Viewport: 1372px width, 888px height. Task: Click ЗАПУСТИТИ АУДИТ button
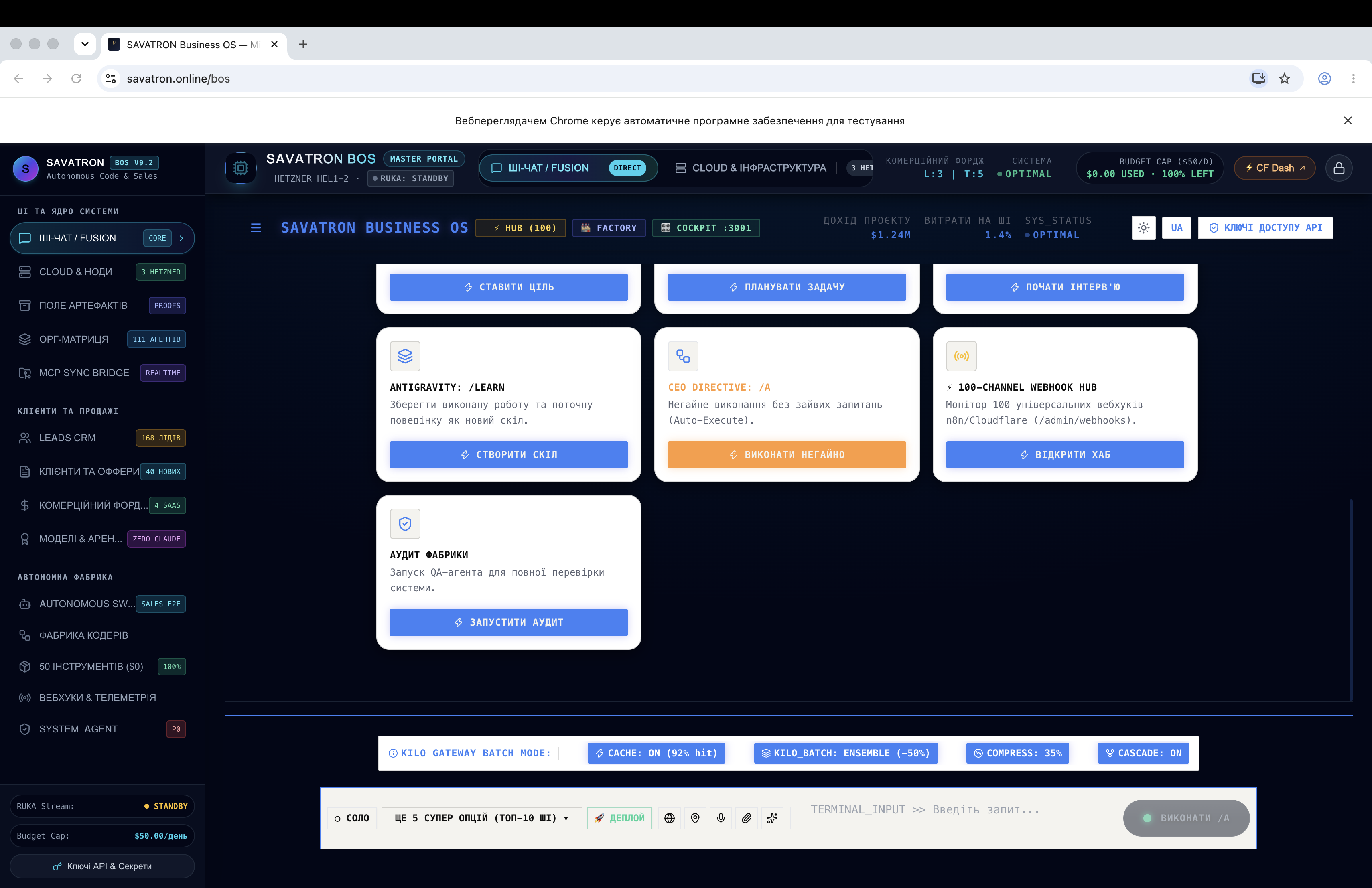[x=508, y=622]
